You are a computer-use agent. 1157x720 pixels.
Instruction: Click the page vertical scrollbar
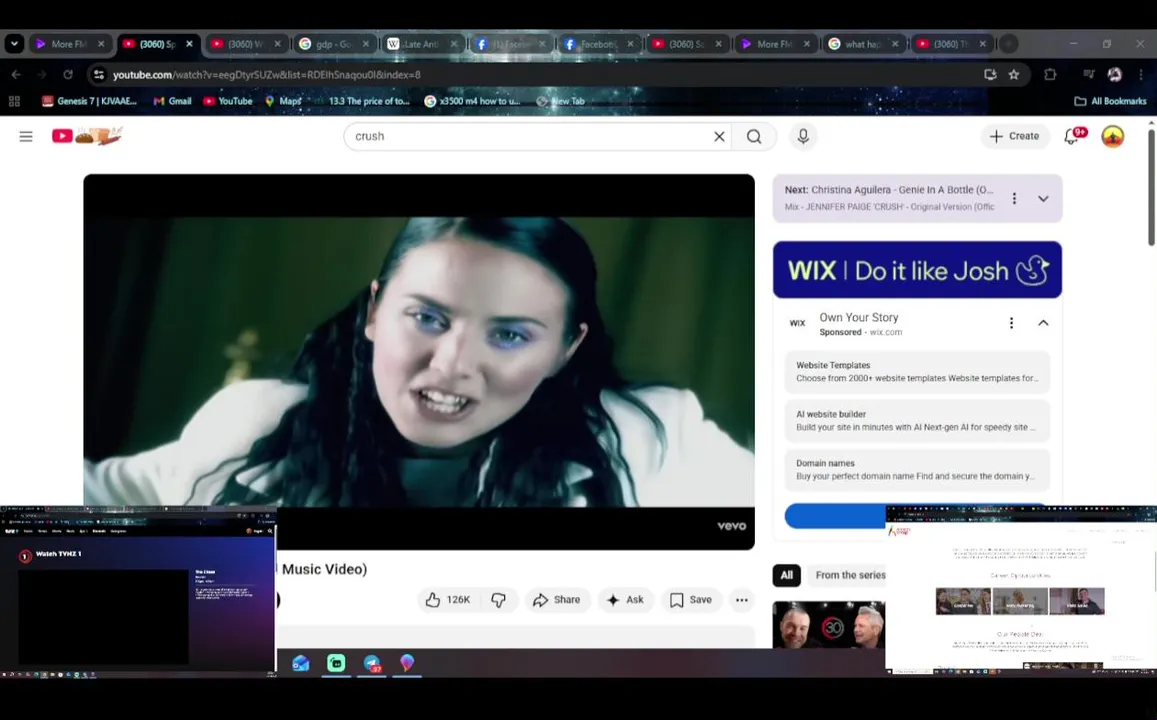click(1151, 188)
